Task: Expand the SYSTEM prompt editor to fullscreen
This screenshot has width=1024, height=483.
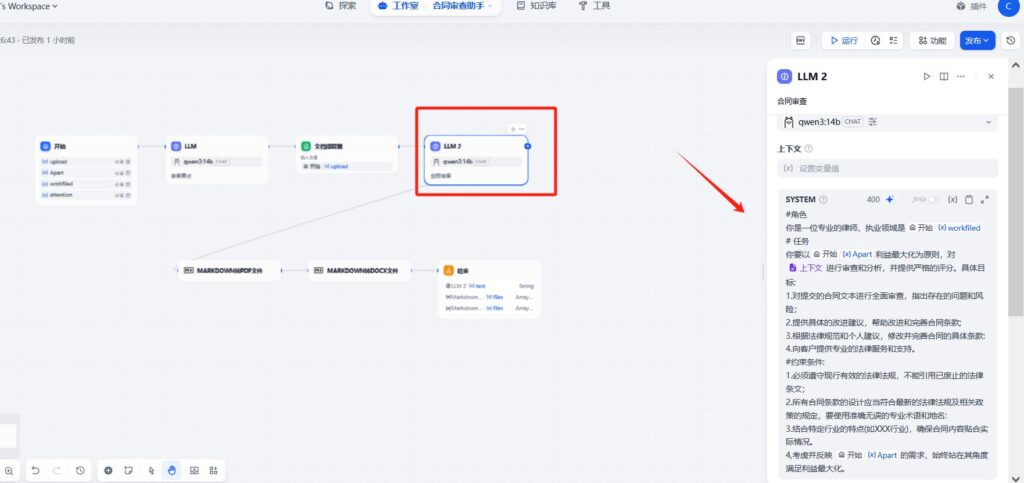Action: 985,200
